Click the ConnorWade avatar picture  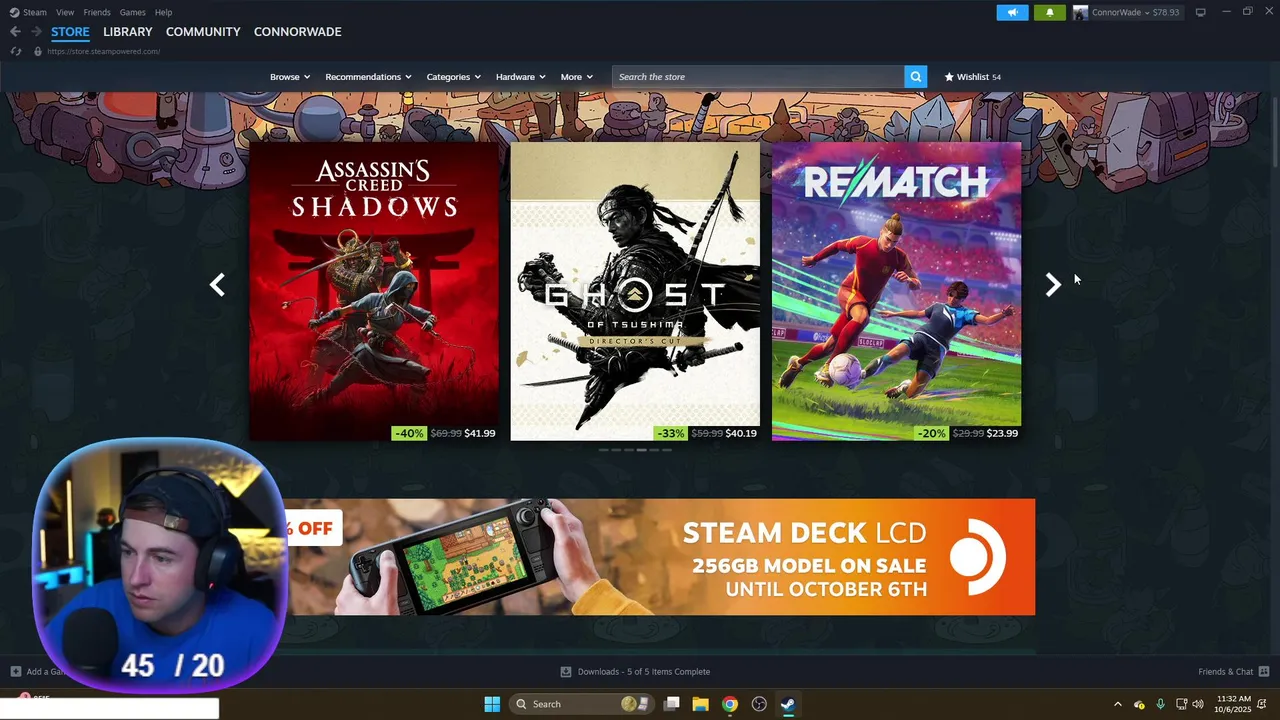tap(1080, 12)
